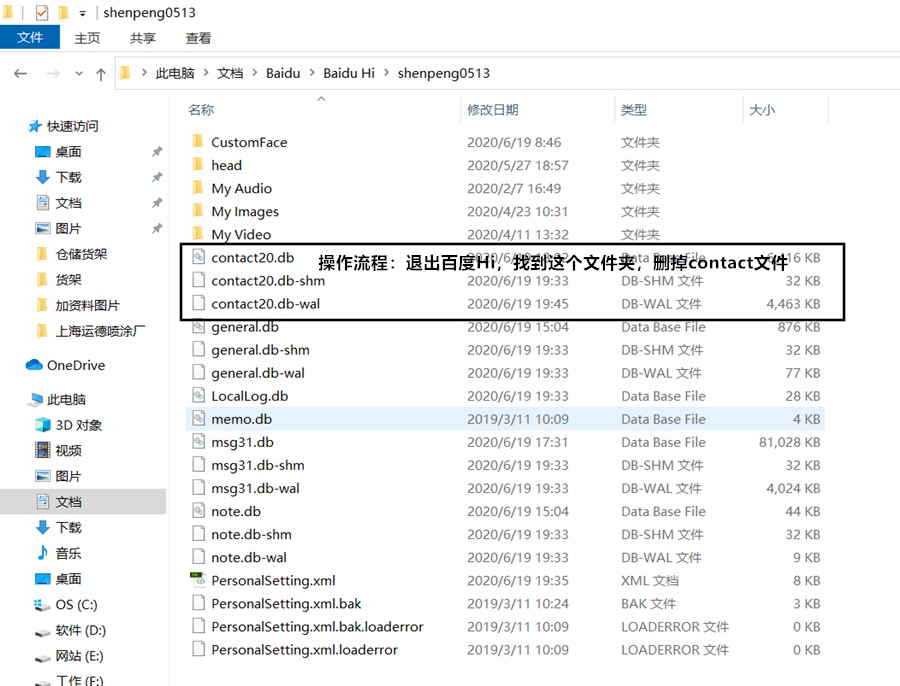Sort files by 类型 column header

click(x=634, y=110)
